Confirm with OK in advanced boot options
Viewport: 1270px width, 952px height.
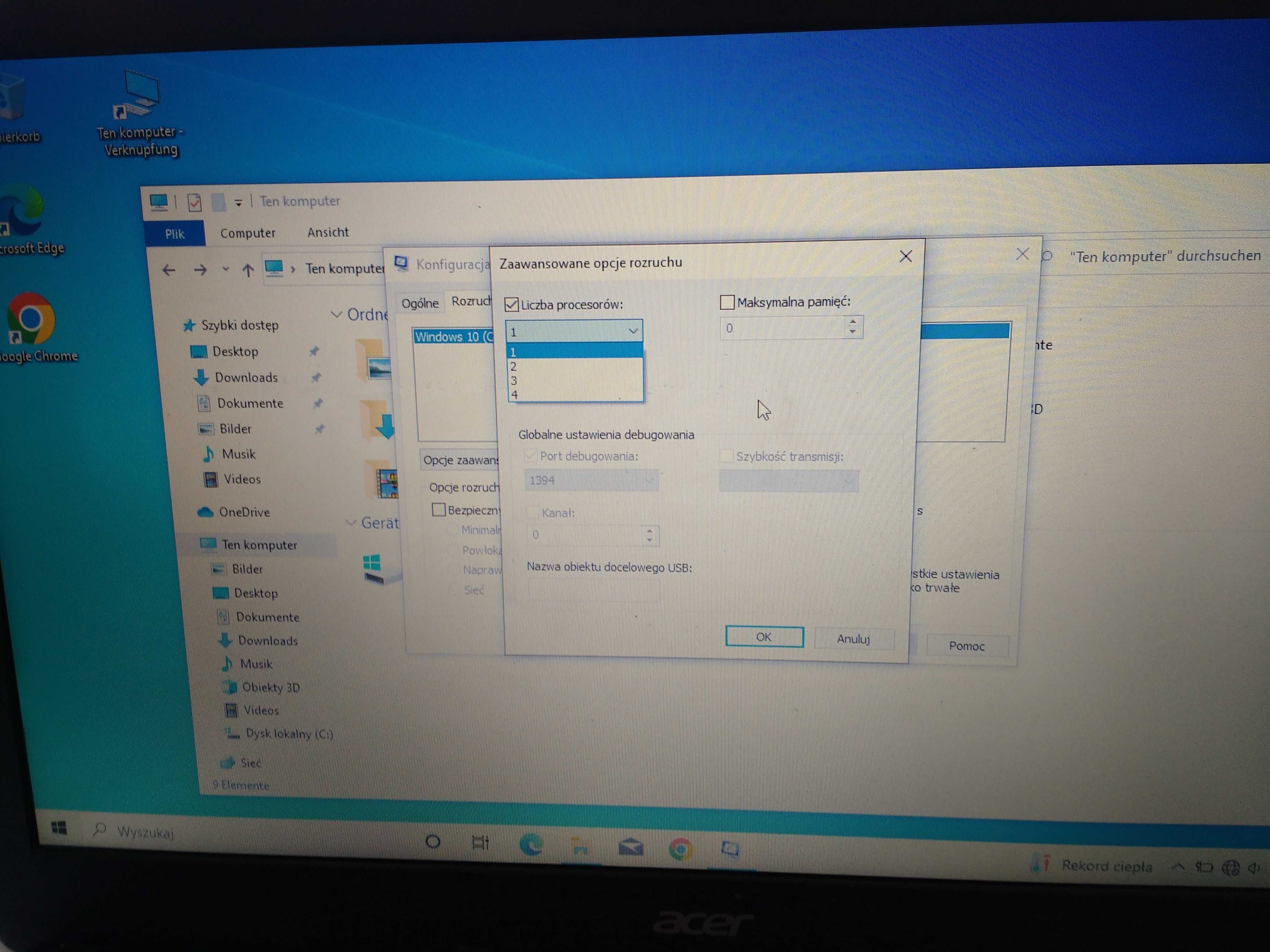click(764, 636)
